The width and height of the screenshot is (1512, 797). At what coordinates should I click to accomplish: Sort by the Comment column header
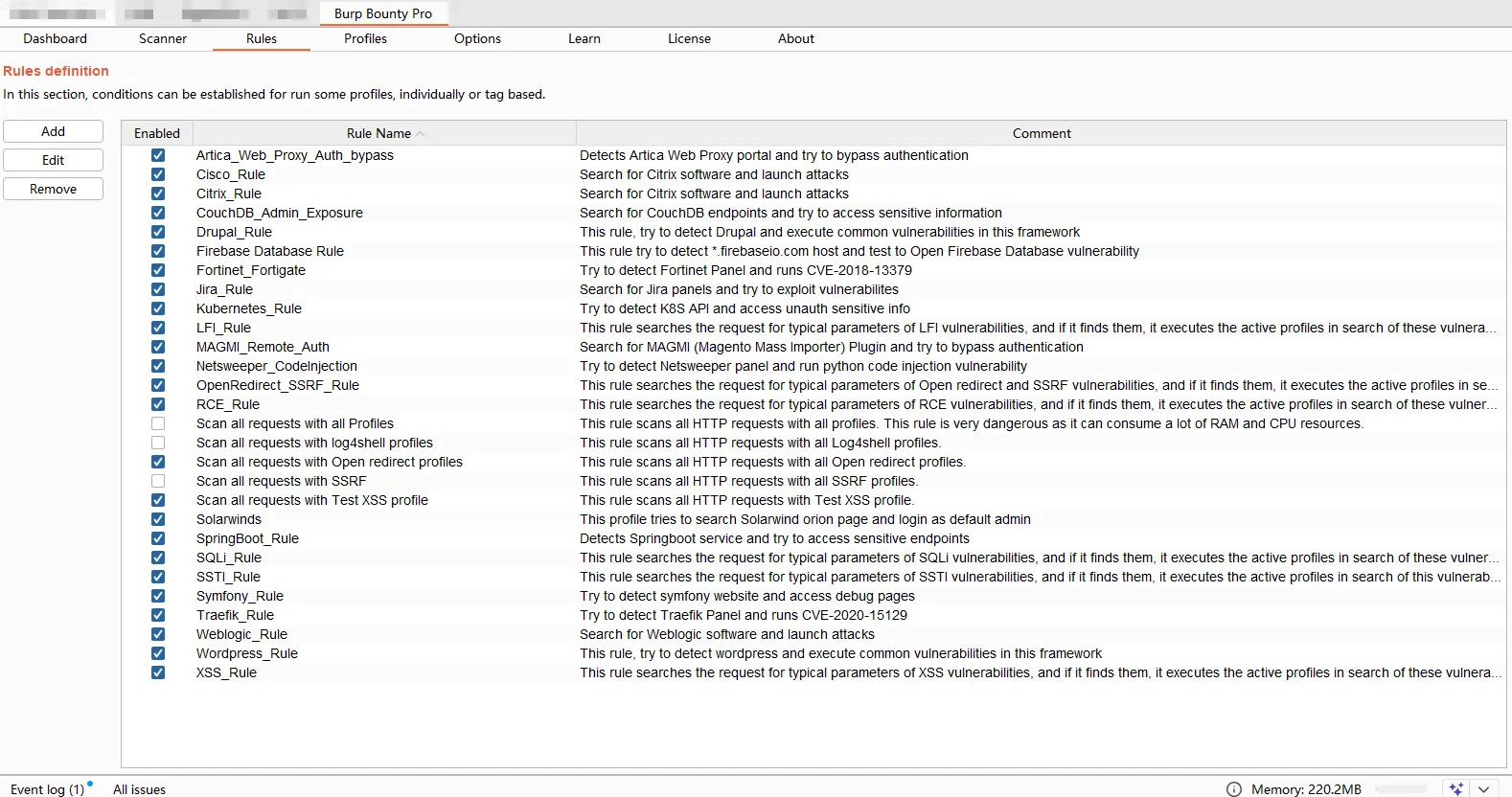pyautogui.click(x=1042, y=133)
